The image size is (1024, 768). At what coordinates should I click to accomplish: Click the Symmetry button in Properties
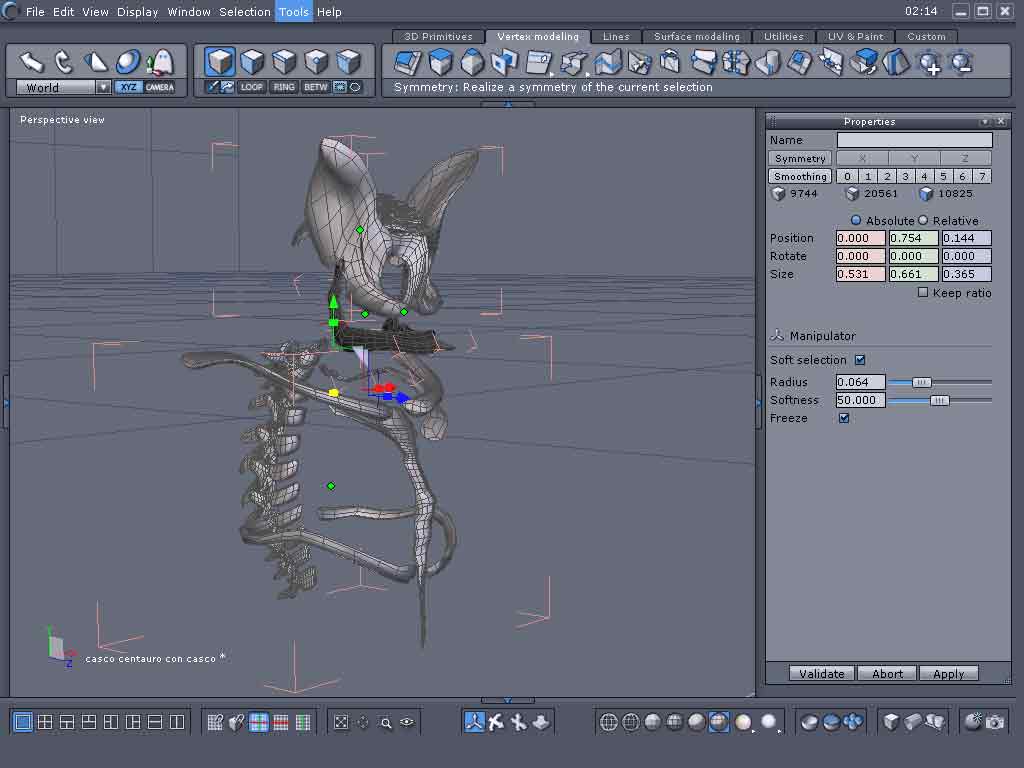[x=800, y=158]
